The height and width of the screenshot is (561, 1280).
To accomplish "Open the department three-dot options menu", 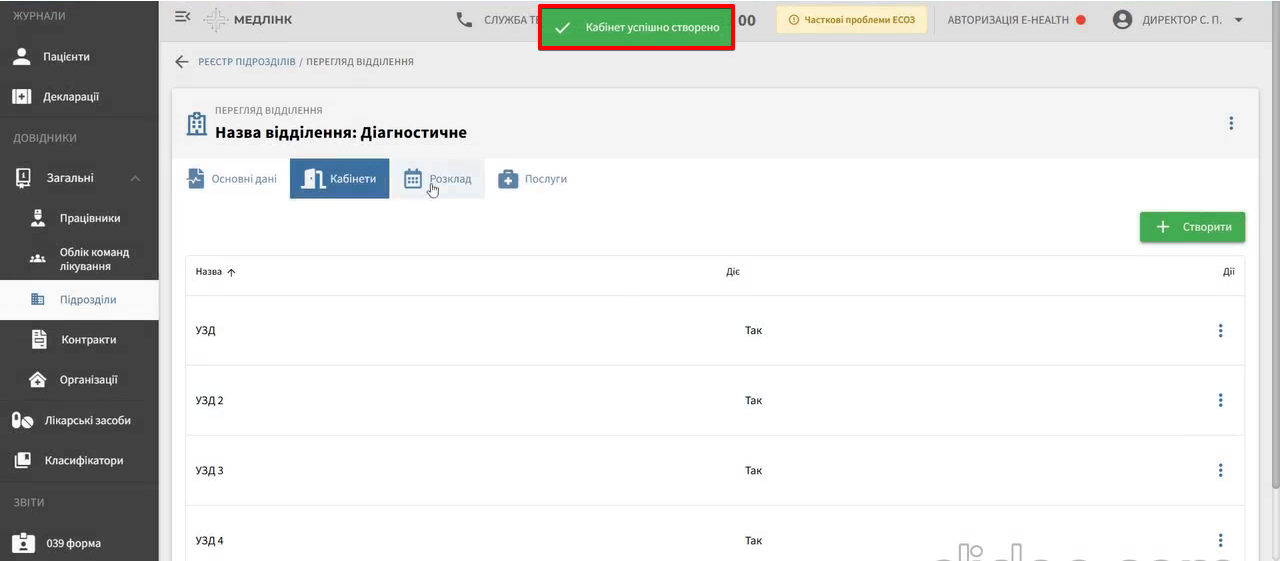I will click(x=1231, y=123).
